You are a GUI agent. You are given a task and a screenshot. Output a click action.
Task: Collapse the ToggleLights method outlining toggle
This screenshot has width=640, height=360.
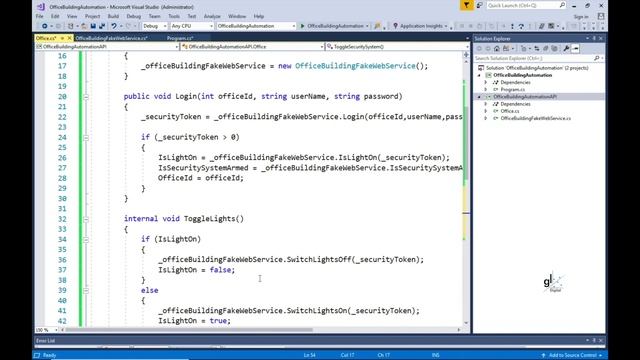[x=86, y=219]
